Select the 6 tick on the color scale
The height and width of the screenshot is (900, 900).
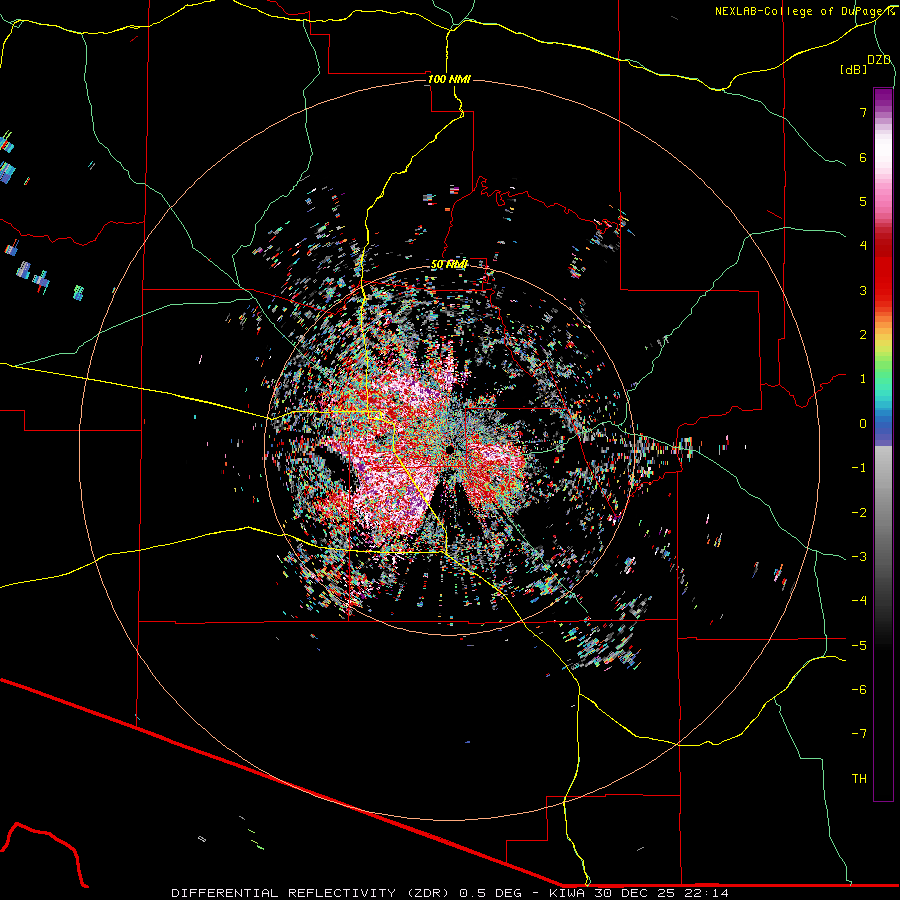pos(863,157)
